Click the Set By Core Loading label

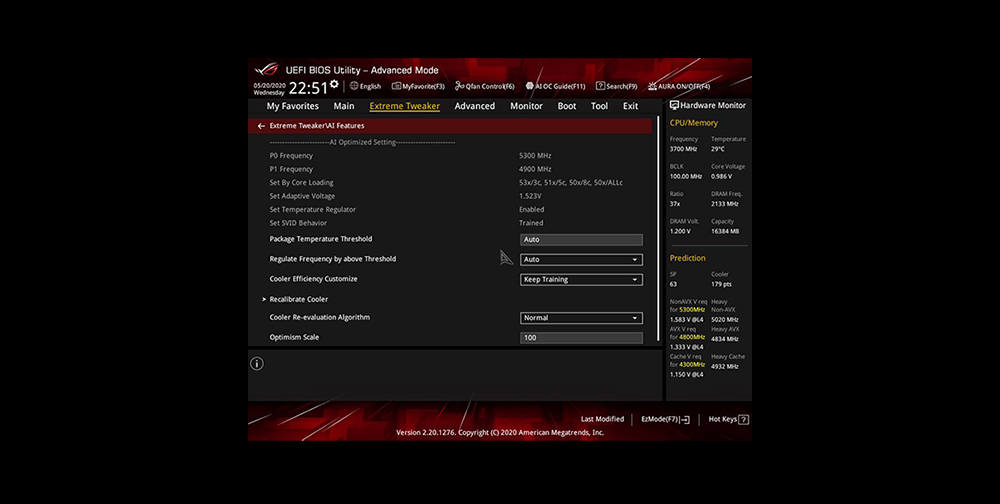coord(301,182)
